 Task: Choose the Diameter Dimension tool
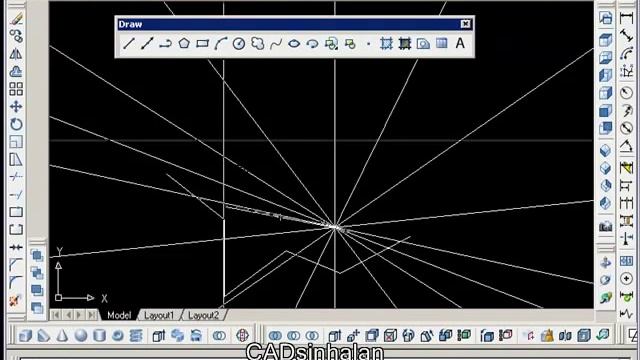tap(626, 128)
